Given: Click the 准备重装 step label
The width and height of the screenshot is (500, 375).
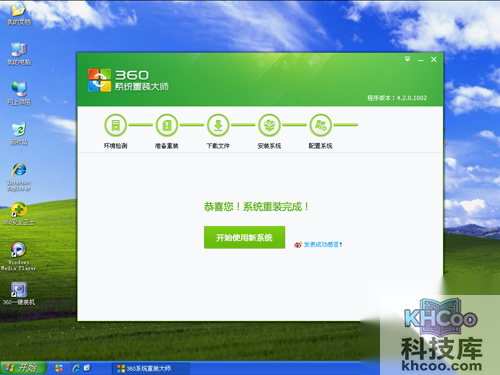Looking at the screenshot, I should click(x=167, y=146).
